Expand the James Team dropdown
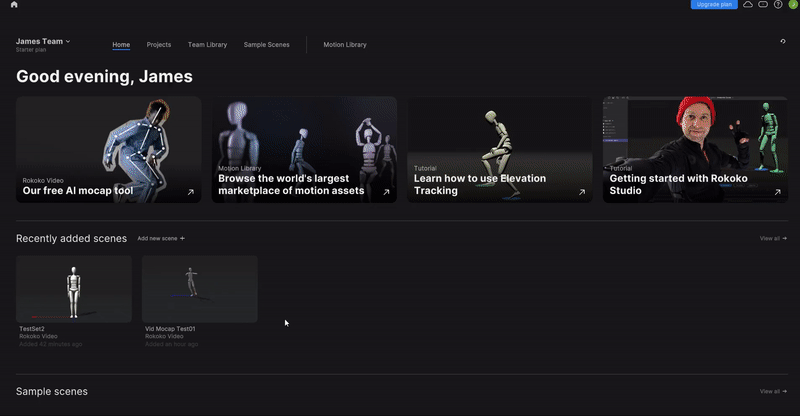800x416 pixels. [x=43, y=41]
